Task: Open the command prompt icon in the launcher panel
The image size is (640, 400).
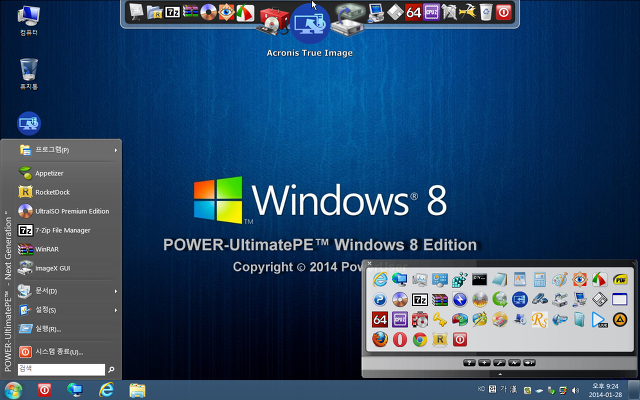Action: click(479, 279)
